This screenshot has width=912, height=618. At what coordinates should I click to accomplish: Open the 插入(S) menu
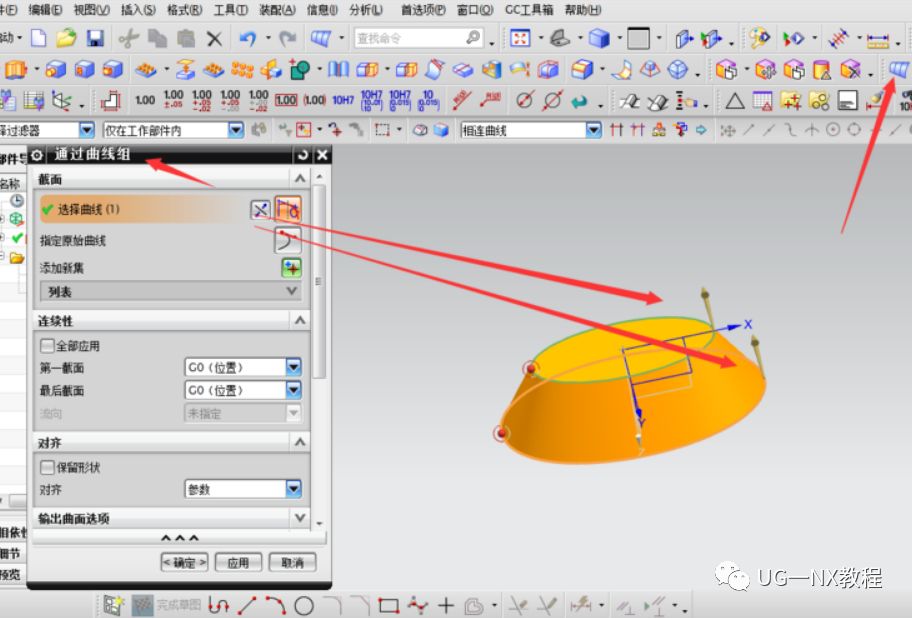coord(138,9)
